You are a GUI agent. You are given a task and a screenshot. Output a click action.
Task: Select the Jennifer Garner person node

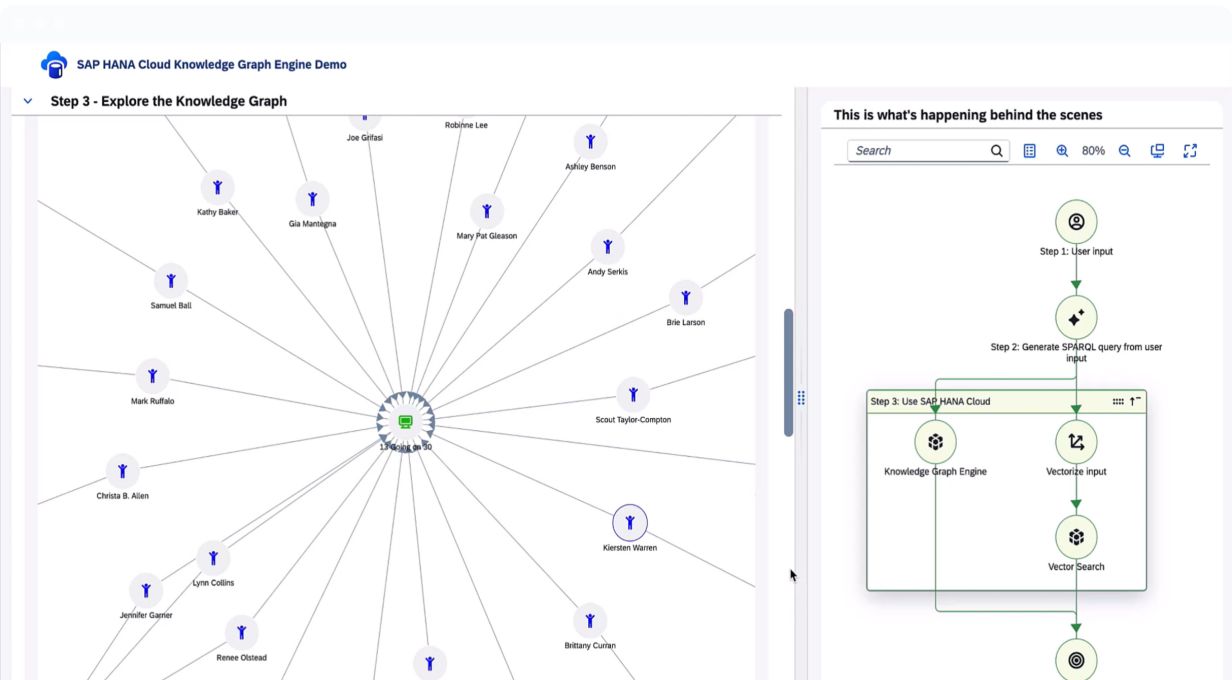tap(146, 590)
